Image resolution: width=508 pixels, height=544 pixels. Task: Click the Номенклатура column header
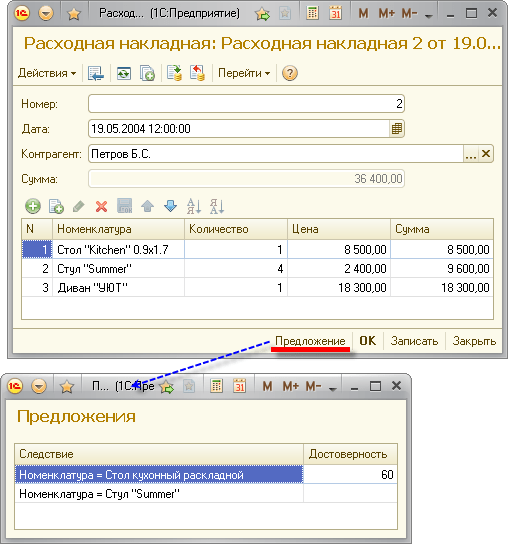(118, 229)
